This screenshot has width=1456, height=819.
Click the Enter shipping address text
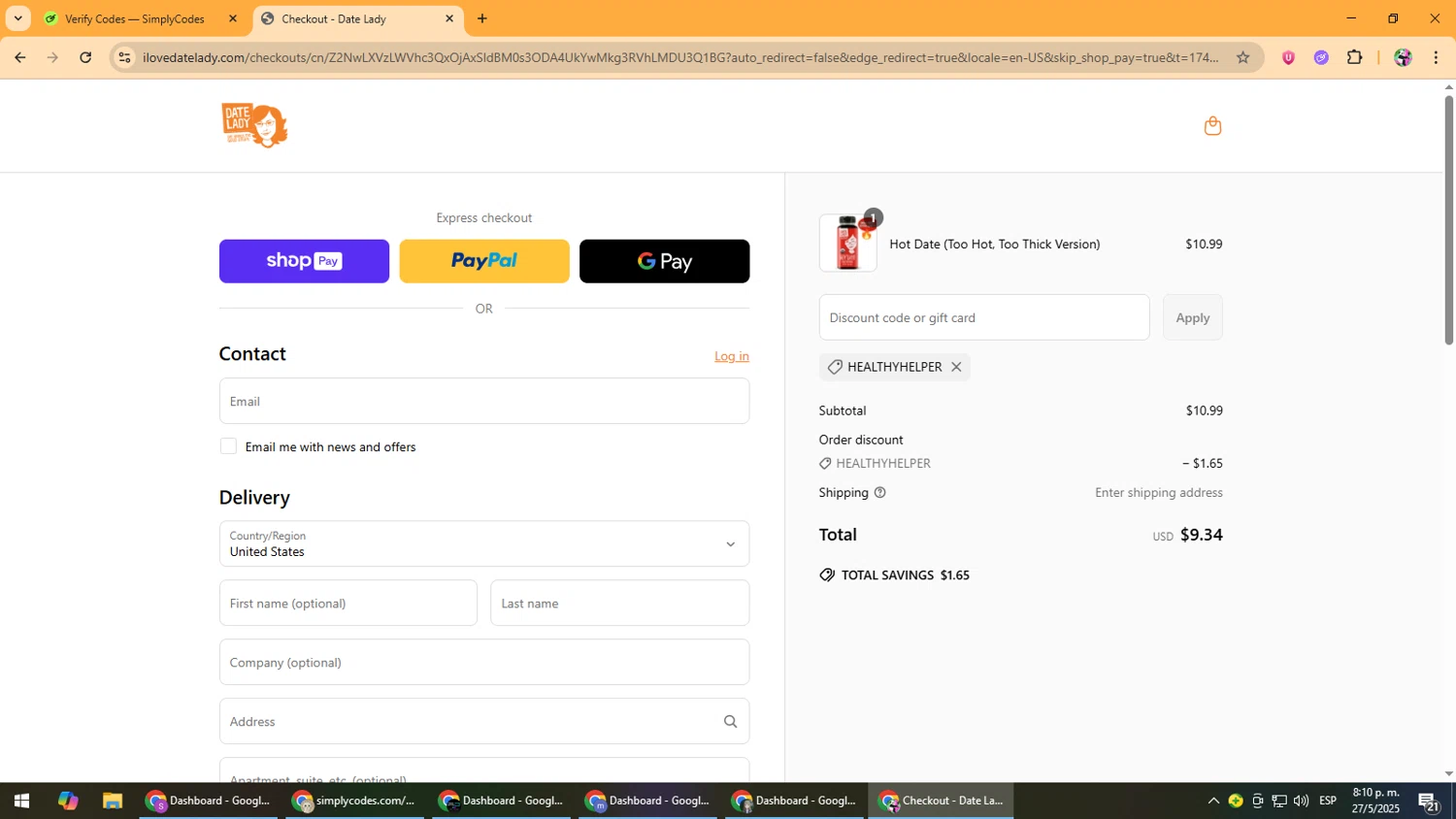1159,493
